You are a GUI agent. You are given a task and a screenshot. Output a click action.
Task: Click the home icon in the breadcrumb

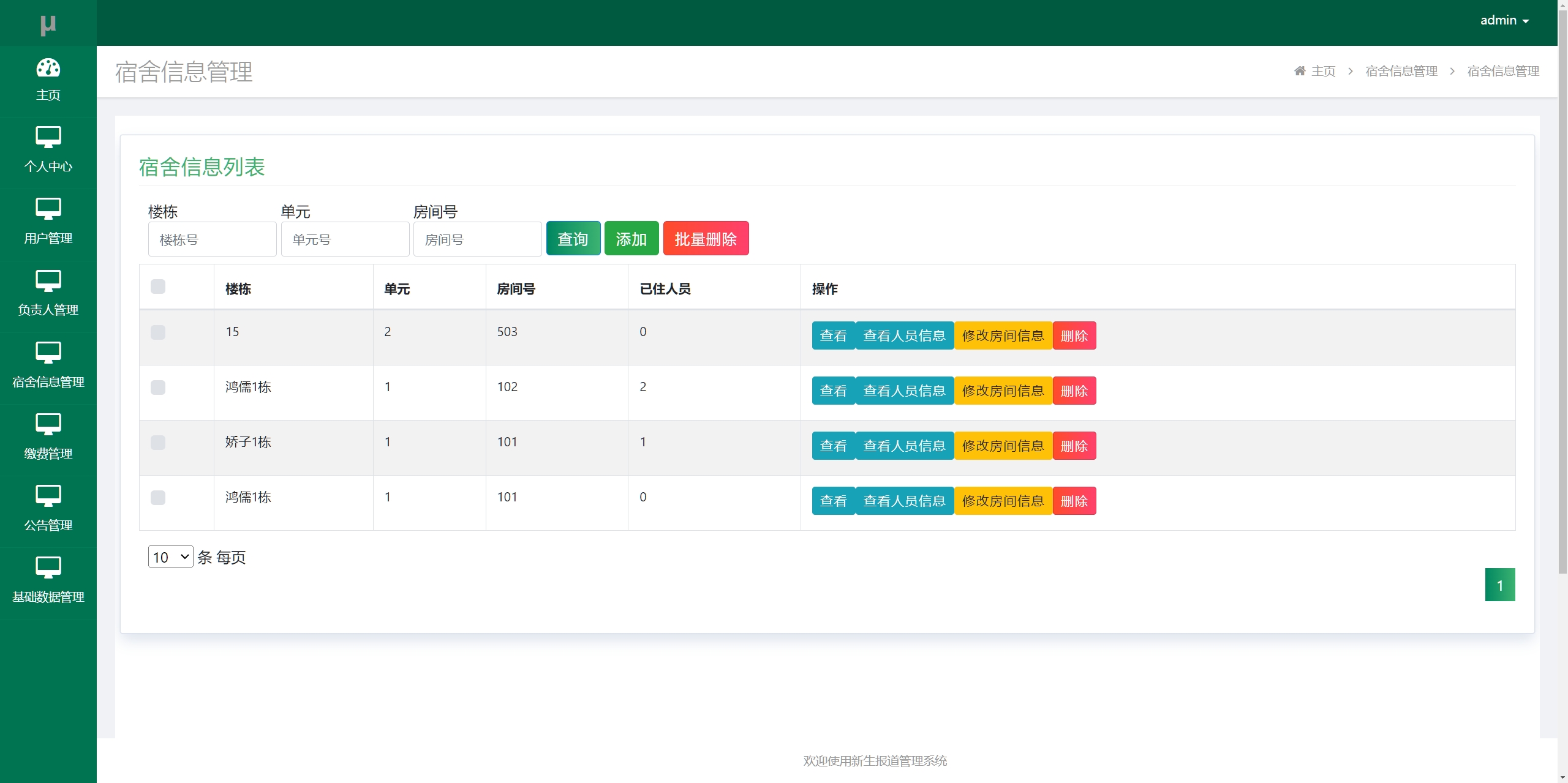1300,71
